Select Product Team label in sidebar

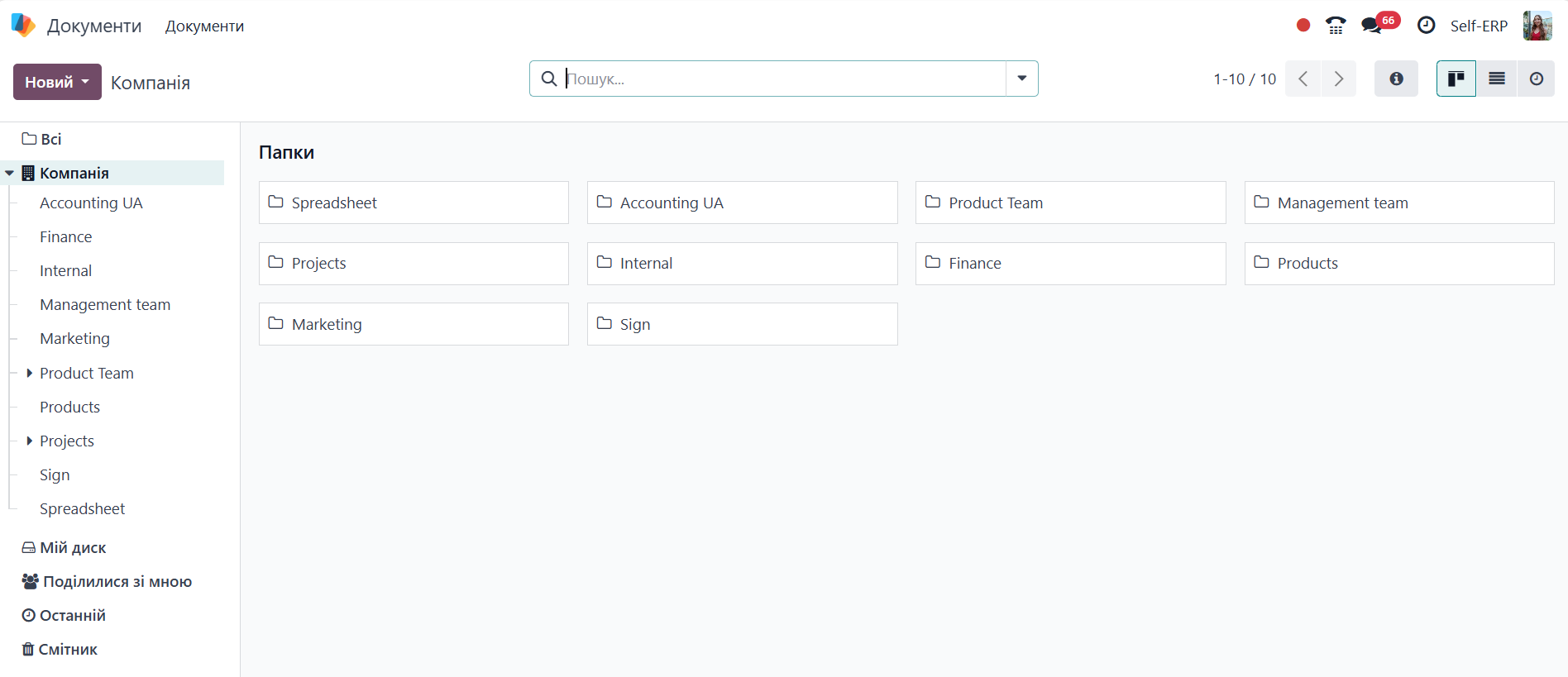coord(87,373)
